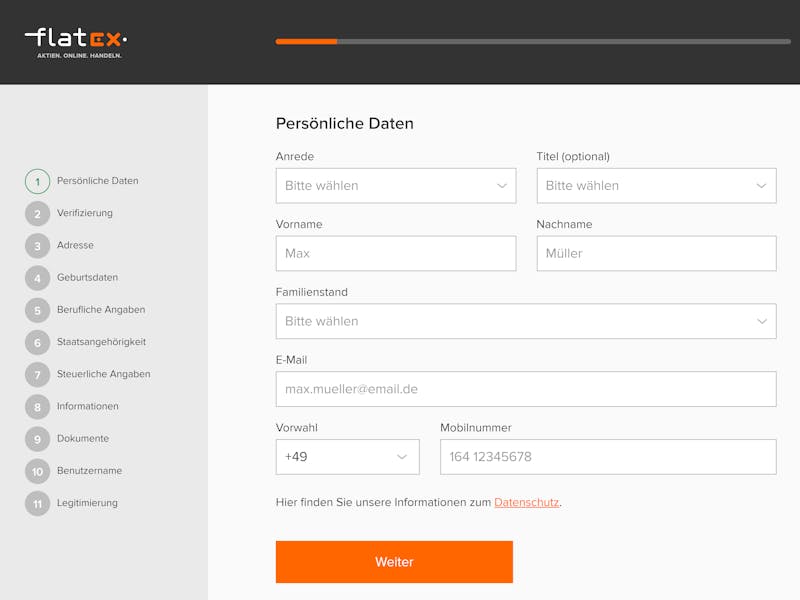Select step 3 circle Adresse
800x600 pixels.
(37, 246)
